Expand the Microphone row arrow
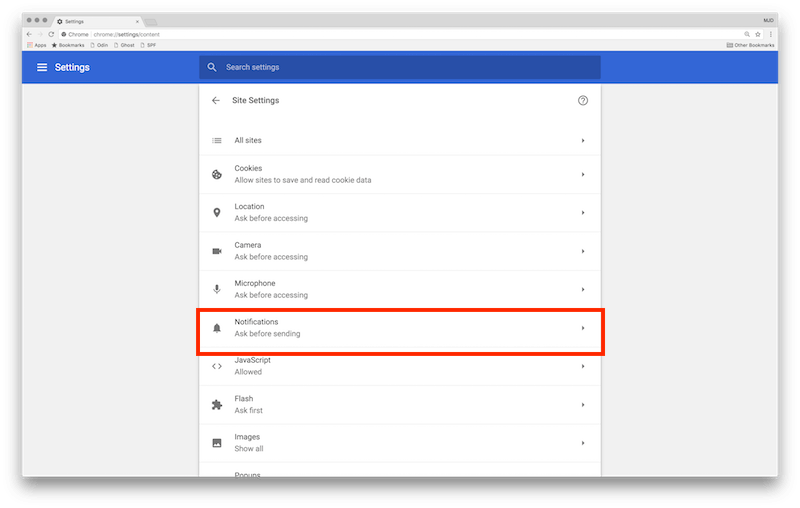 coord(583,289)
